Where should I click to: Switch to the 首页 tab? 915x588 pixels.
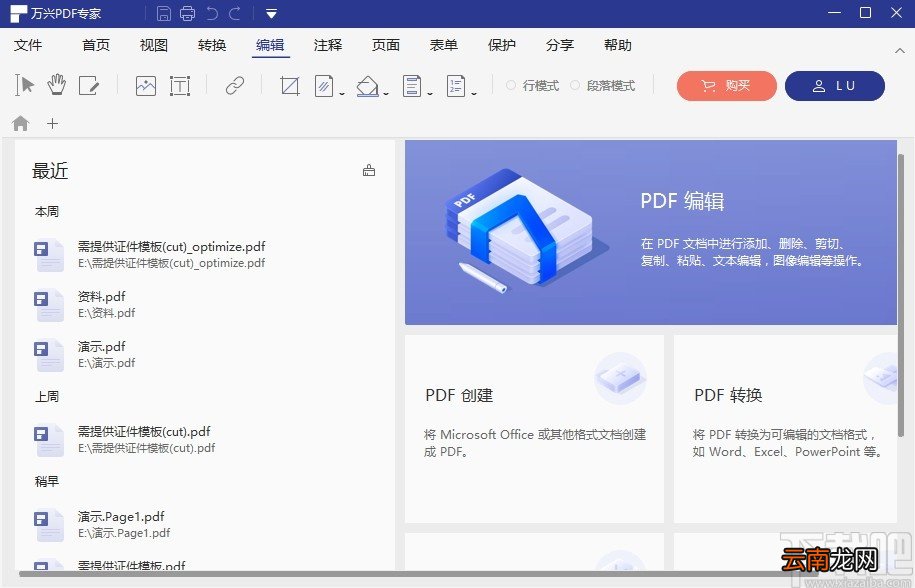[96, 45]
